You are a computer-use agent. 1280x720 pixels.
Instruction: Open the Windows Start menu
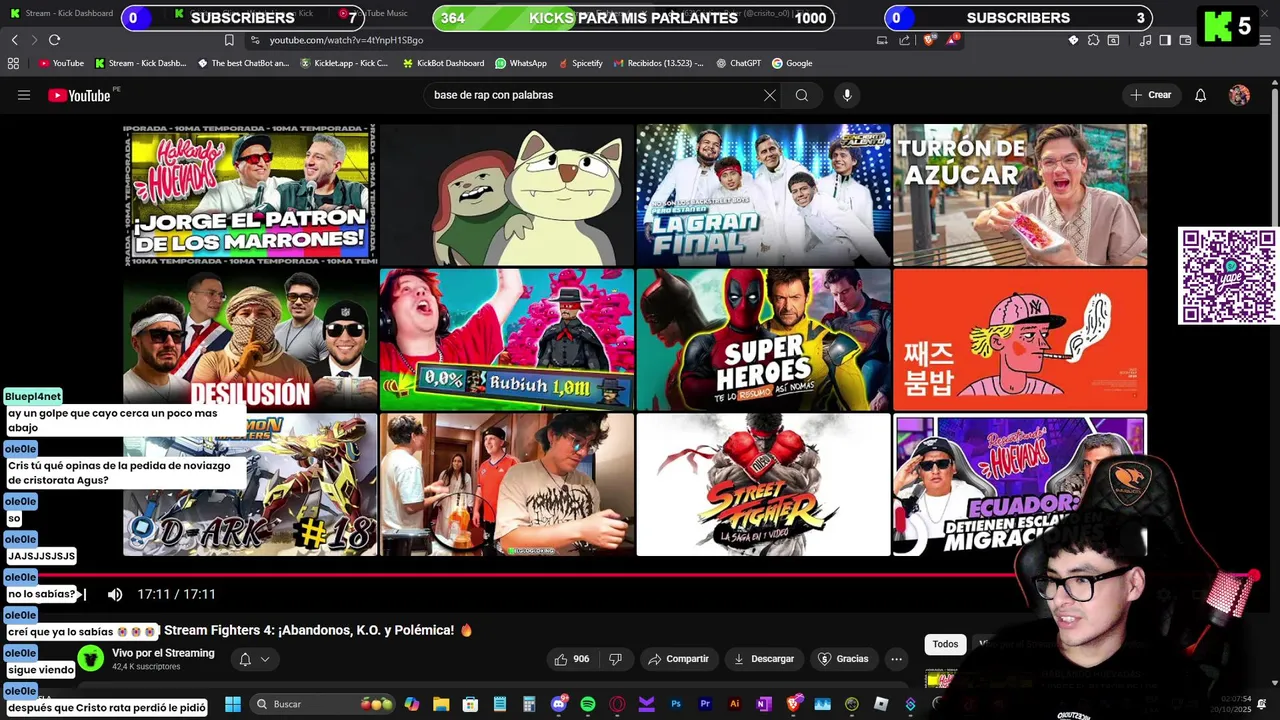[232, 704]
